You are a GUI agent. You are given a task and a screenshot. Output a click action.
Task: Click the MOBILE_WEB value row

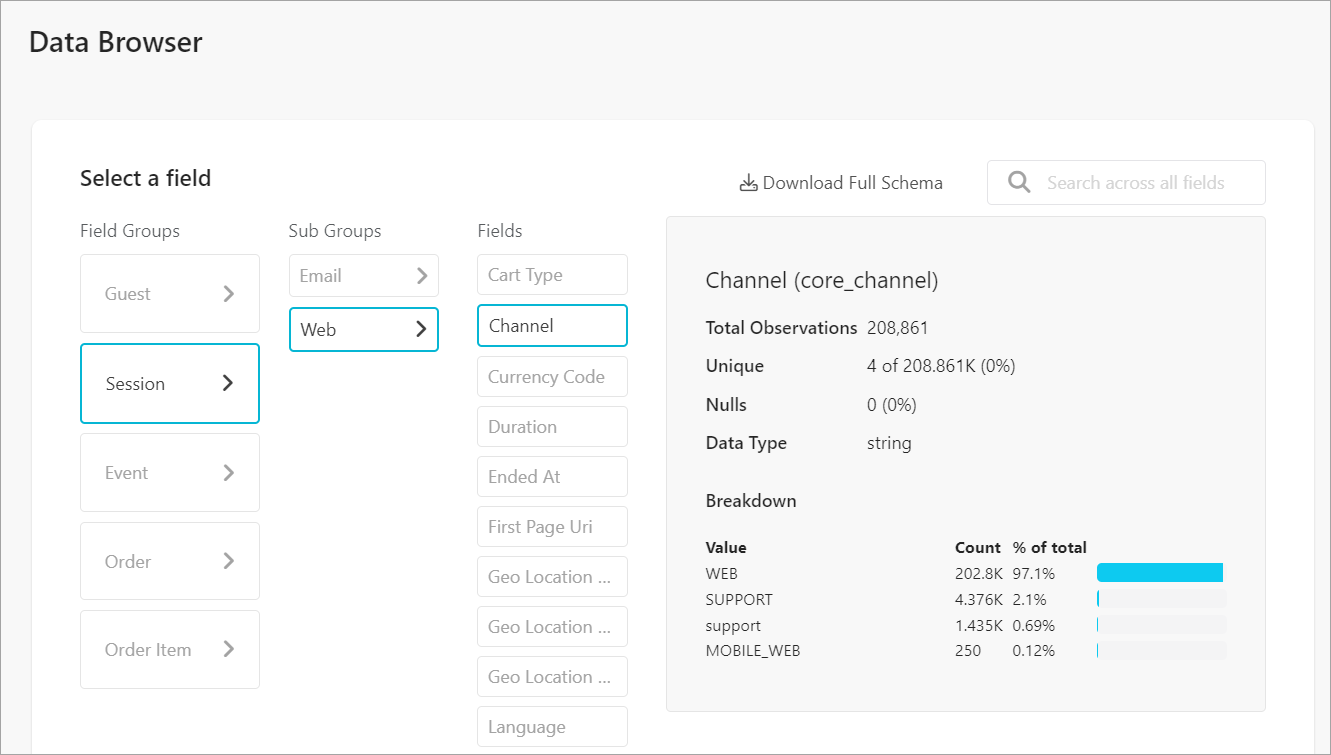(x=753, y=651)
